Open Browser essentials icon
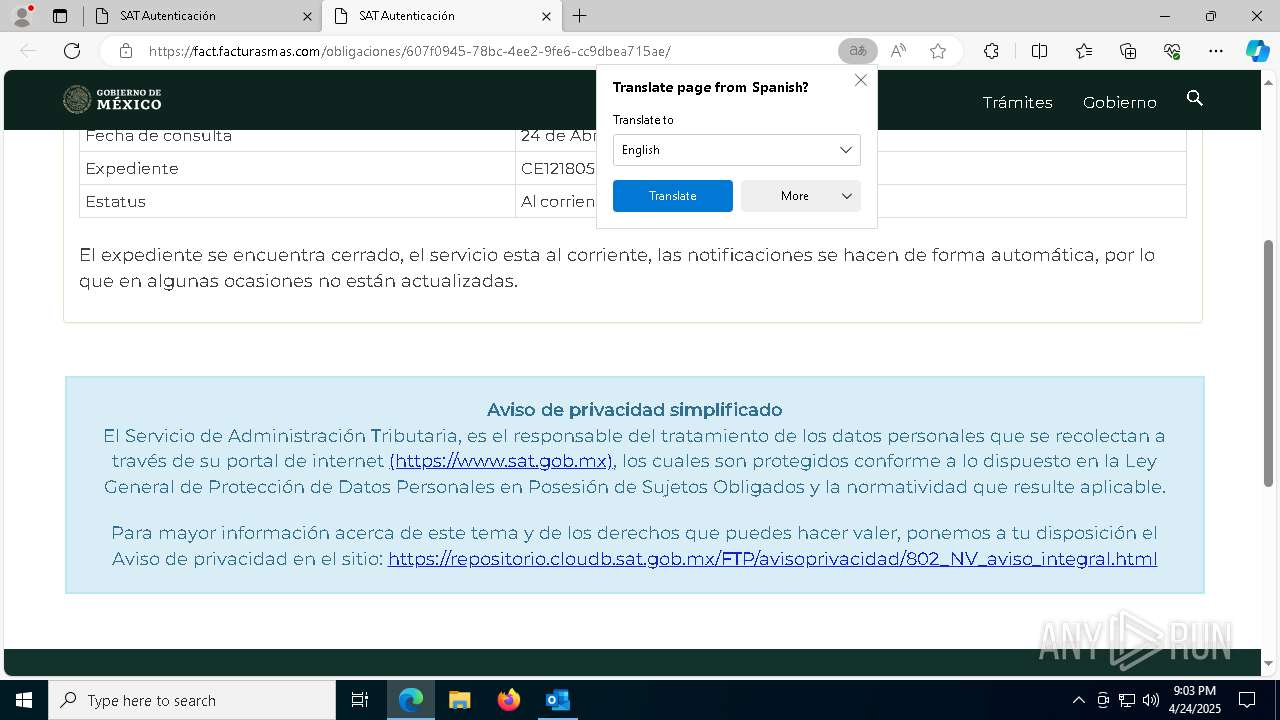 (1172, 51)
